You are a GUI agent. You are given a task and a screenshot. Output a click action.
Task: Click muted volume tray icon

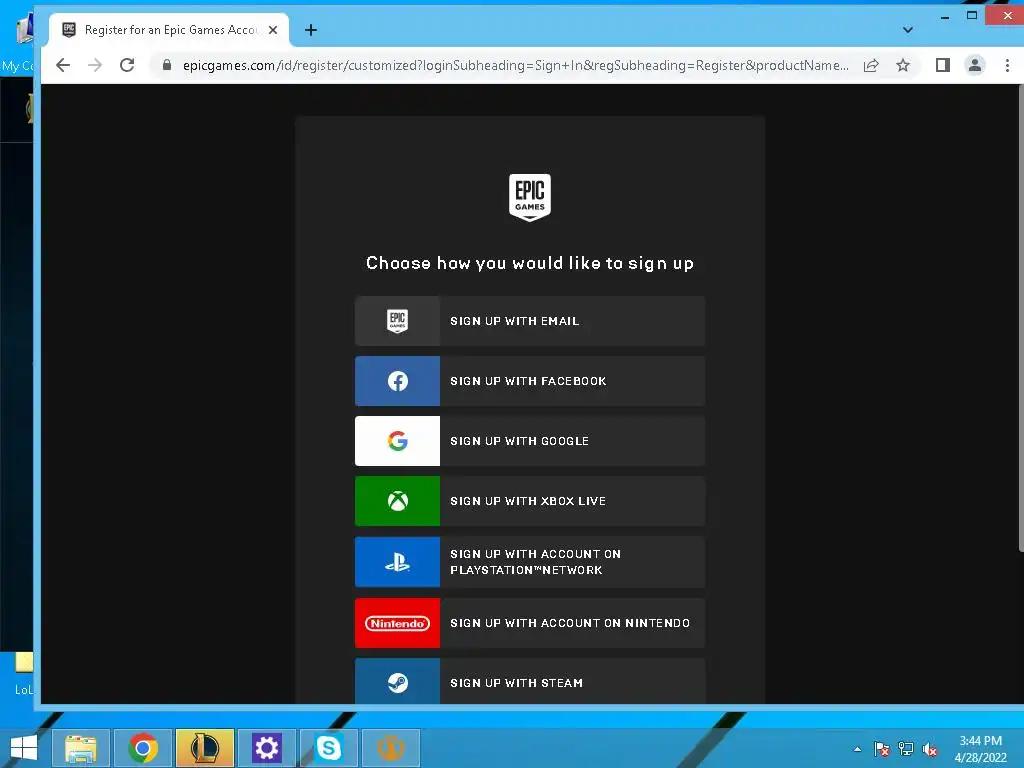[930, 749]
